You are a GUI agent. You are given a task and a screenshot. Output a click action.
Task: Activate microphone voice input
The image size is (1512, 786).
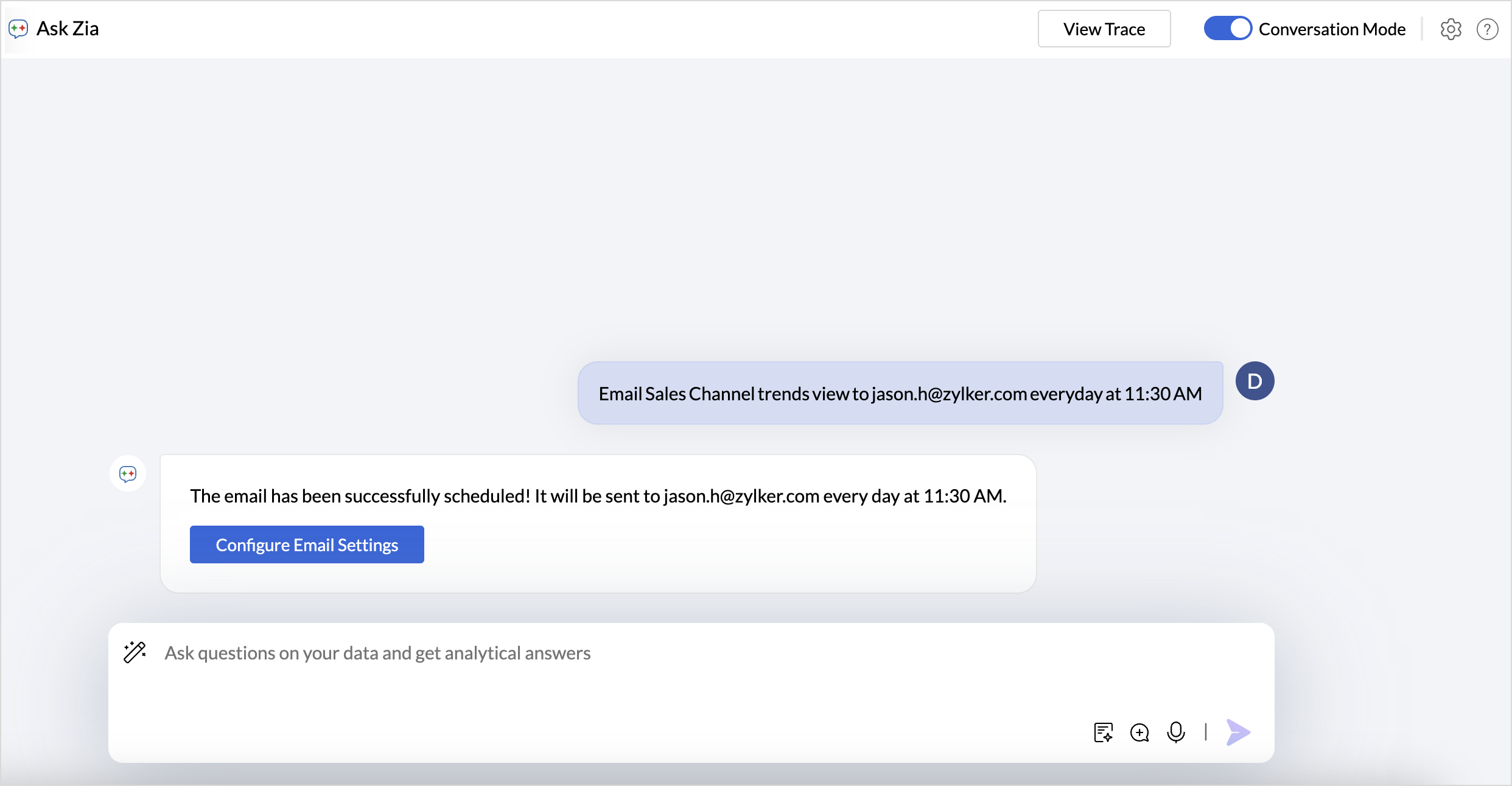tap(1176, 732)
